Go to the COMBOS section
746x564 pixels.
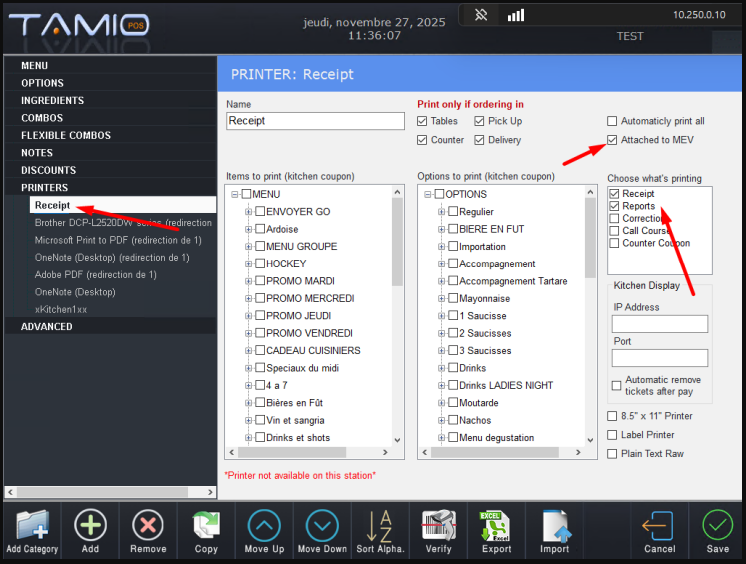point(110,118)
